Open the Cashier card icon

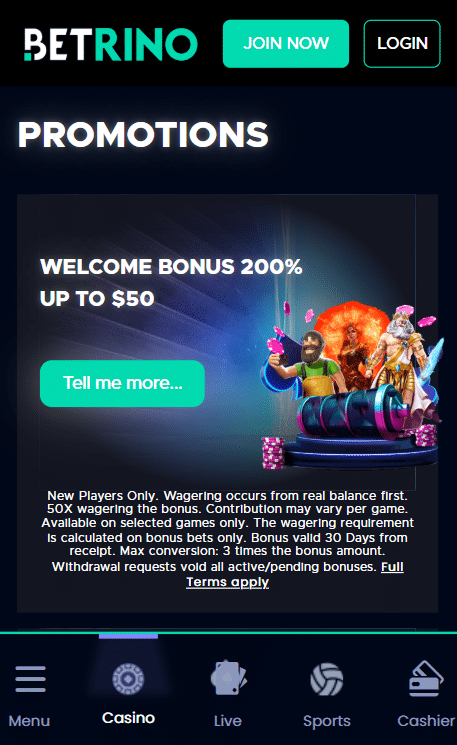click(x=426, y=678)
